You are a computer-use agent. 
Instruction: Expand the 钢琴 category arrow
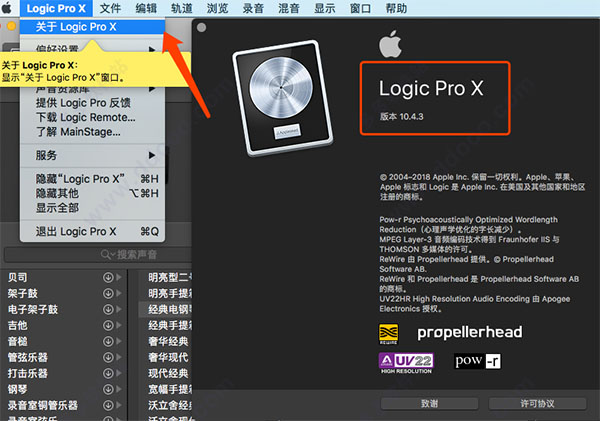tap(119, 389)
